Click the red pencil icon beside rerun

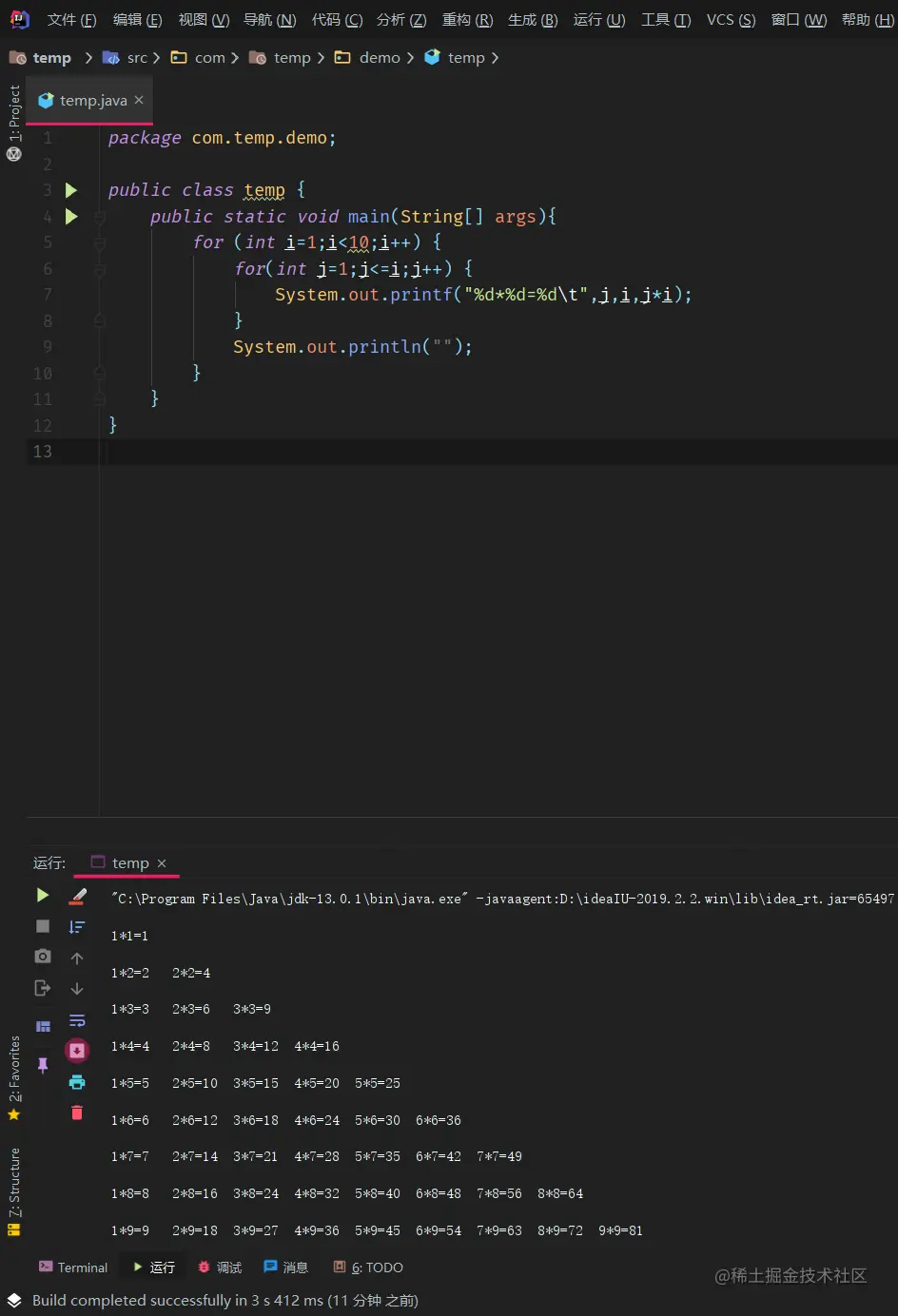coord(78,896)
